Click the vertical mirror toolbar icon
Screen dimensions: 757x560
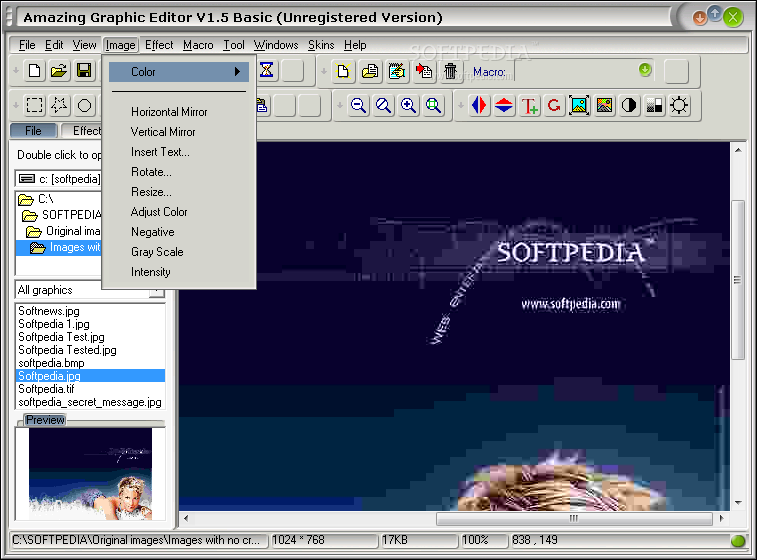pyautogui.click(x=504, y=105)
